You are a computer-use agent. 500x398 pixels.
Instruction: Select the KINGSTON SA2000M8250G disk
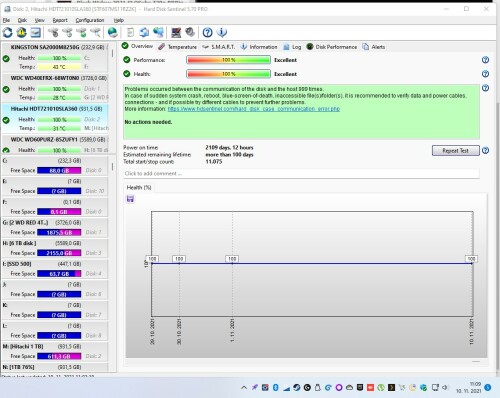coord(55,57)
